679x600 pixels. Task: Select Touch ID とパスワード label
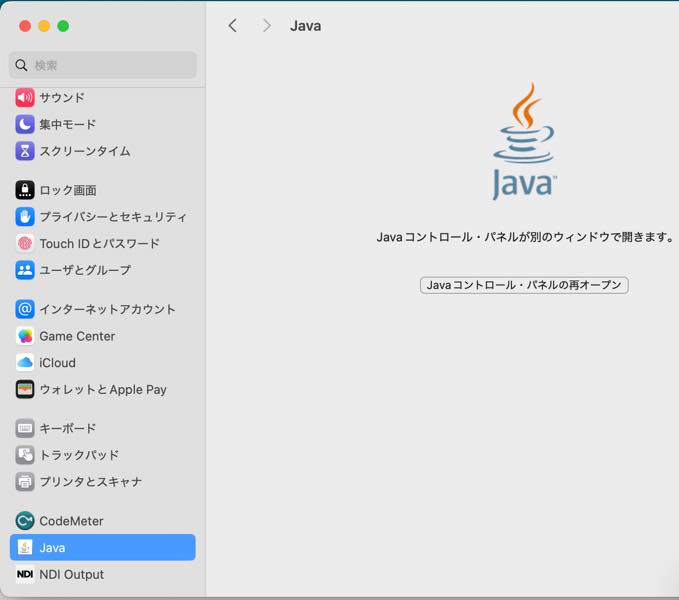tap(100, 243)
